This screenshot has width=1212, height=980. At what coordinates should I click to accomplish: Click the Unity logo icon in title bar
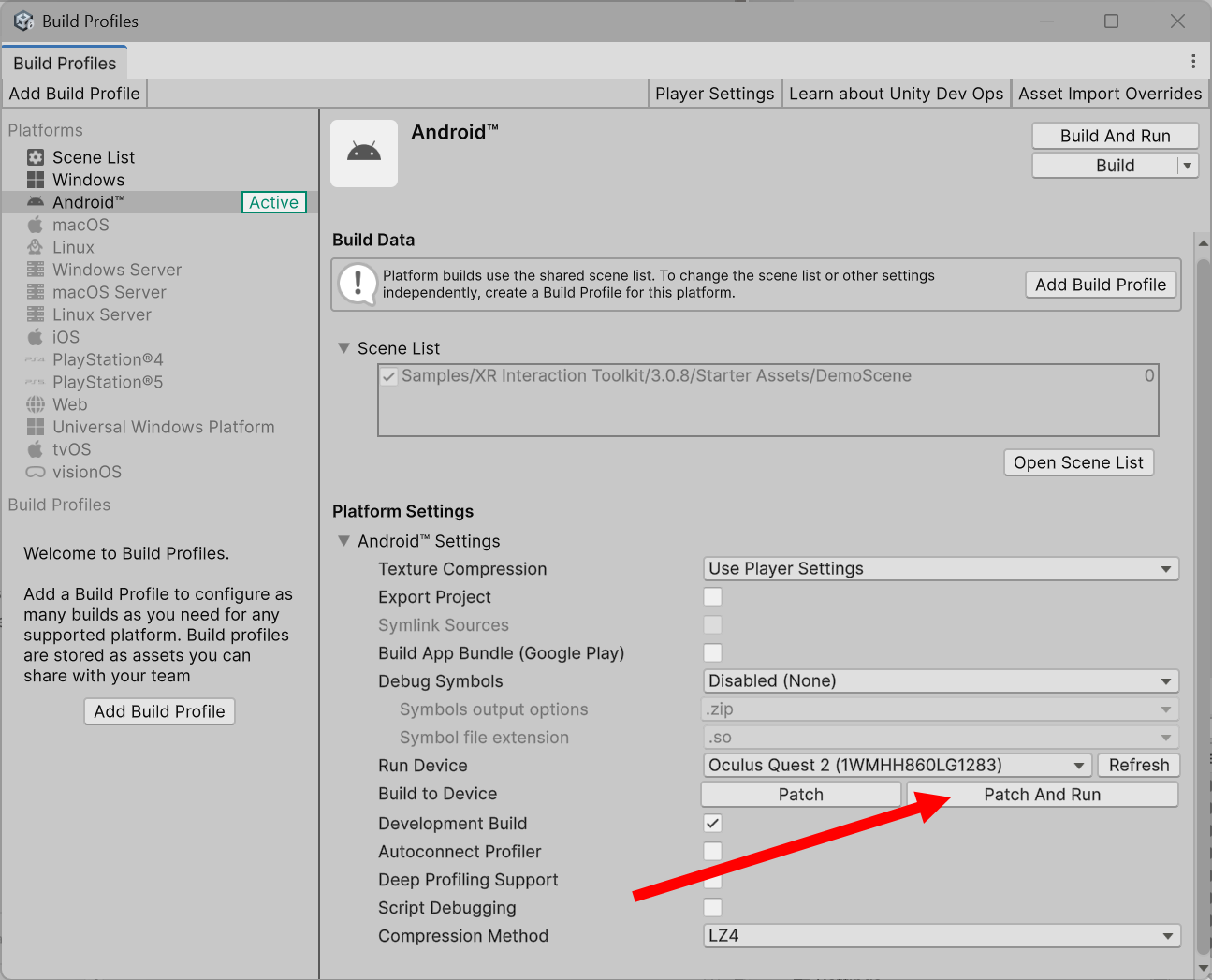coord(23,21)
